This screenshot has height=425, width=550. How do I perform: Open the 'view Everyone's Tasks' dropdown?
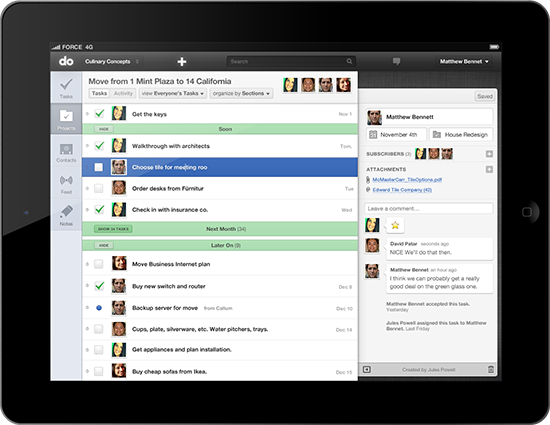coord(173,93)
